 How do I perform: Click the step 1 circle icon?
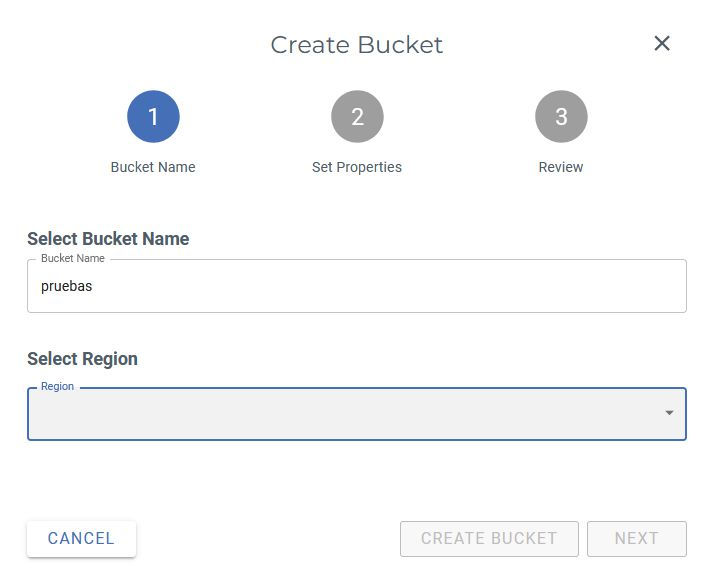point(153,117)
